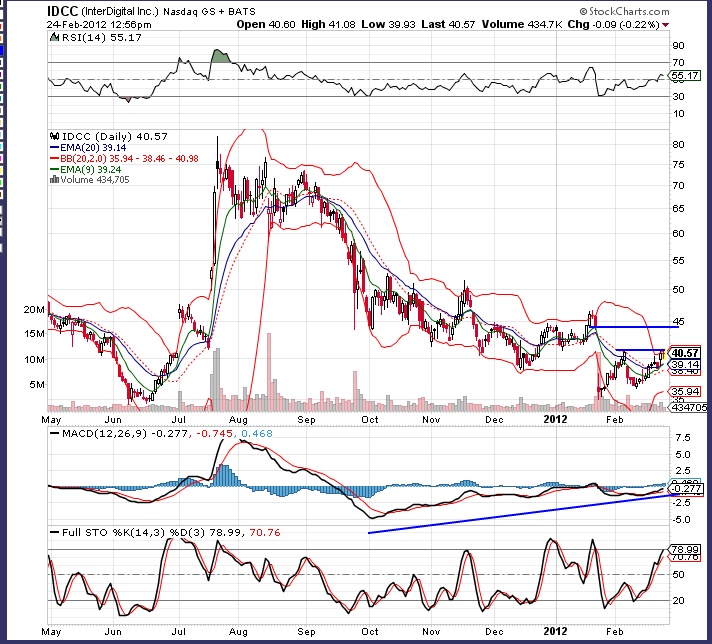This screenshot has height=644, width=712.
Task: Click the volume bars icon in legend
Action: tap(54, 180)
